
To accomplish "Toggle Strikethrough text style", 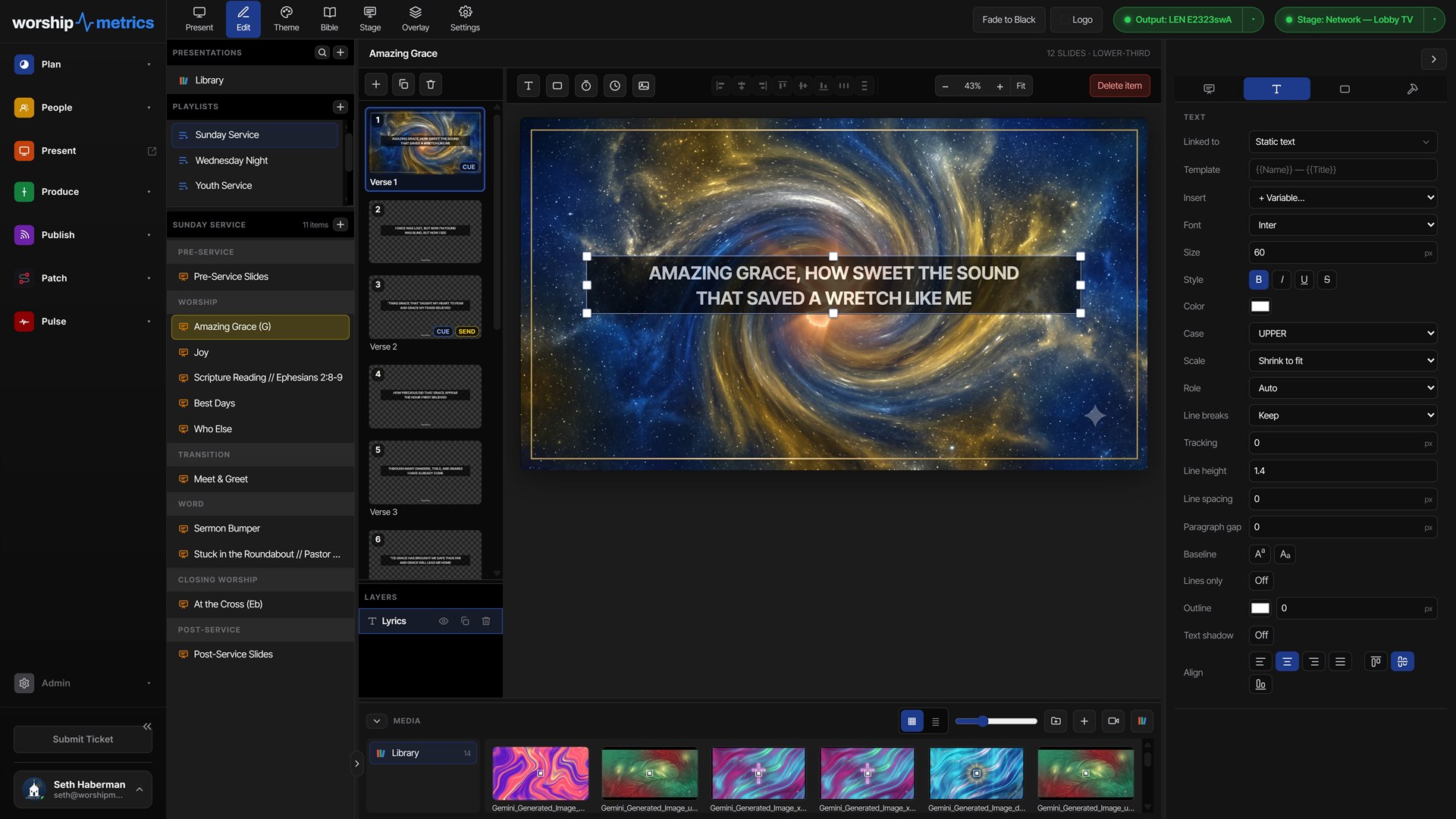I will 1327,280.
